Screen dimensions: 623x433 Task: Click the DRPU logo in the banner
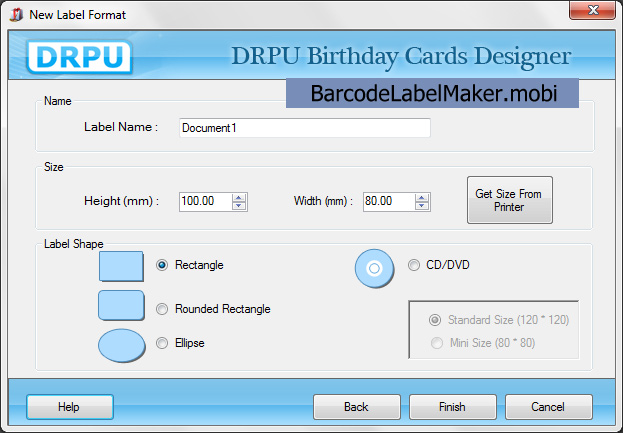79,56
